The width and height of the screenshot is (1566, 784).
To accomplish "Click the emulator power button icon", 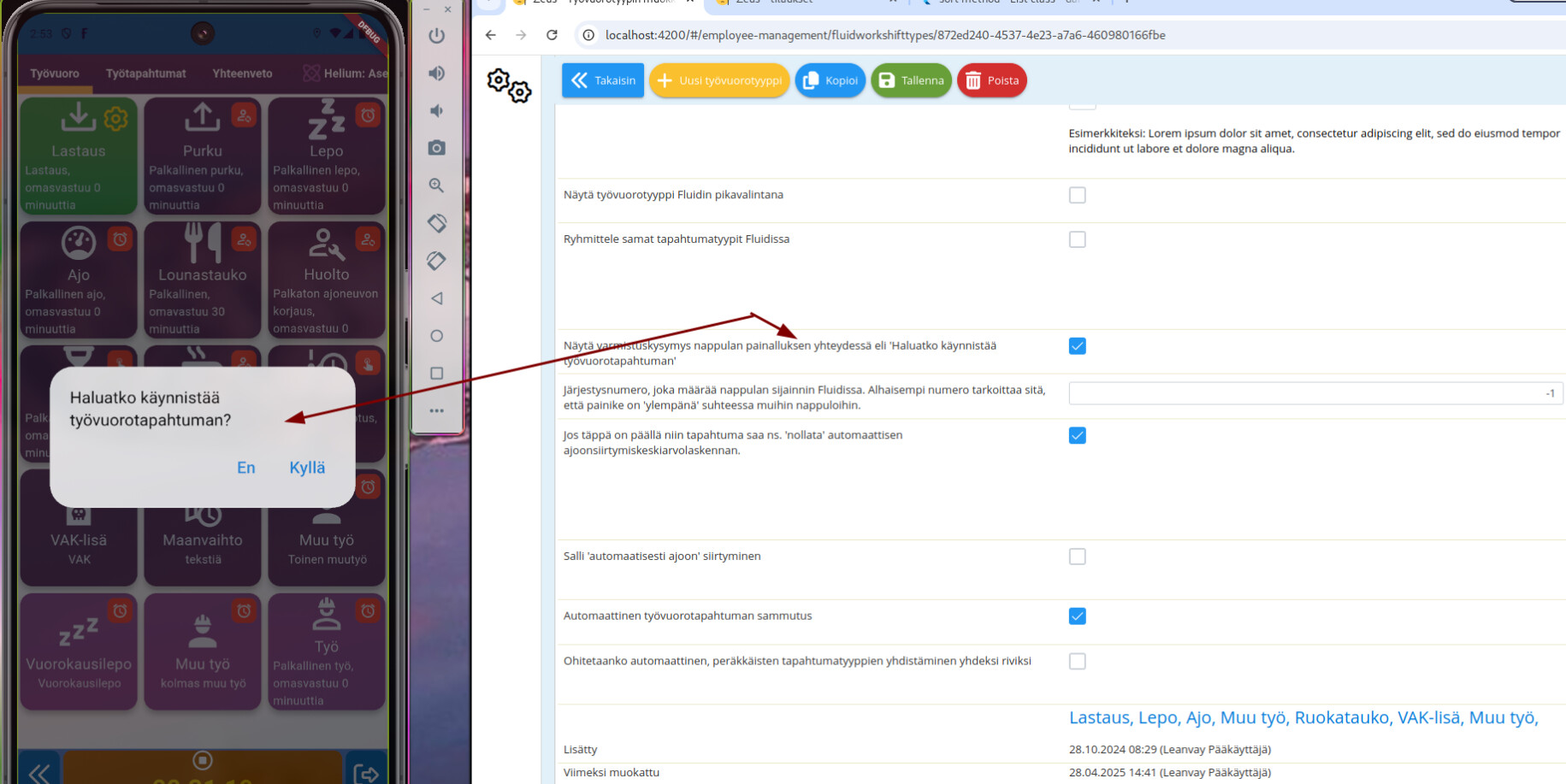I will [x=436, y=36].
